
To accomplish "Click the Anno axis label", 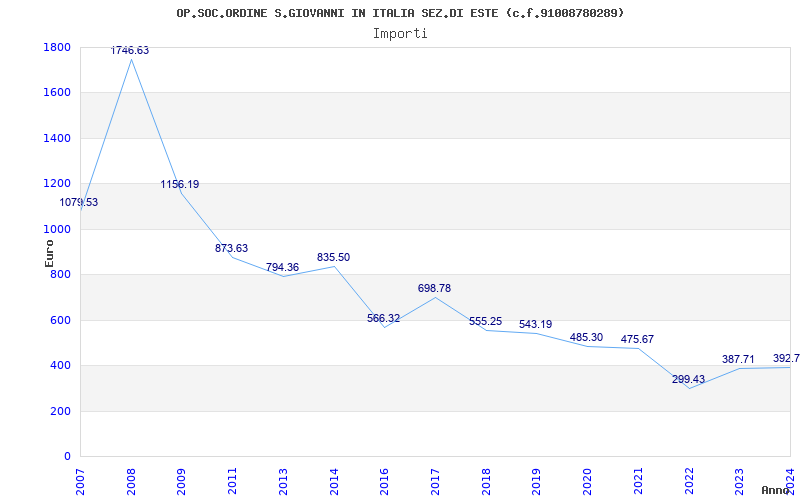I will point(776,490).
